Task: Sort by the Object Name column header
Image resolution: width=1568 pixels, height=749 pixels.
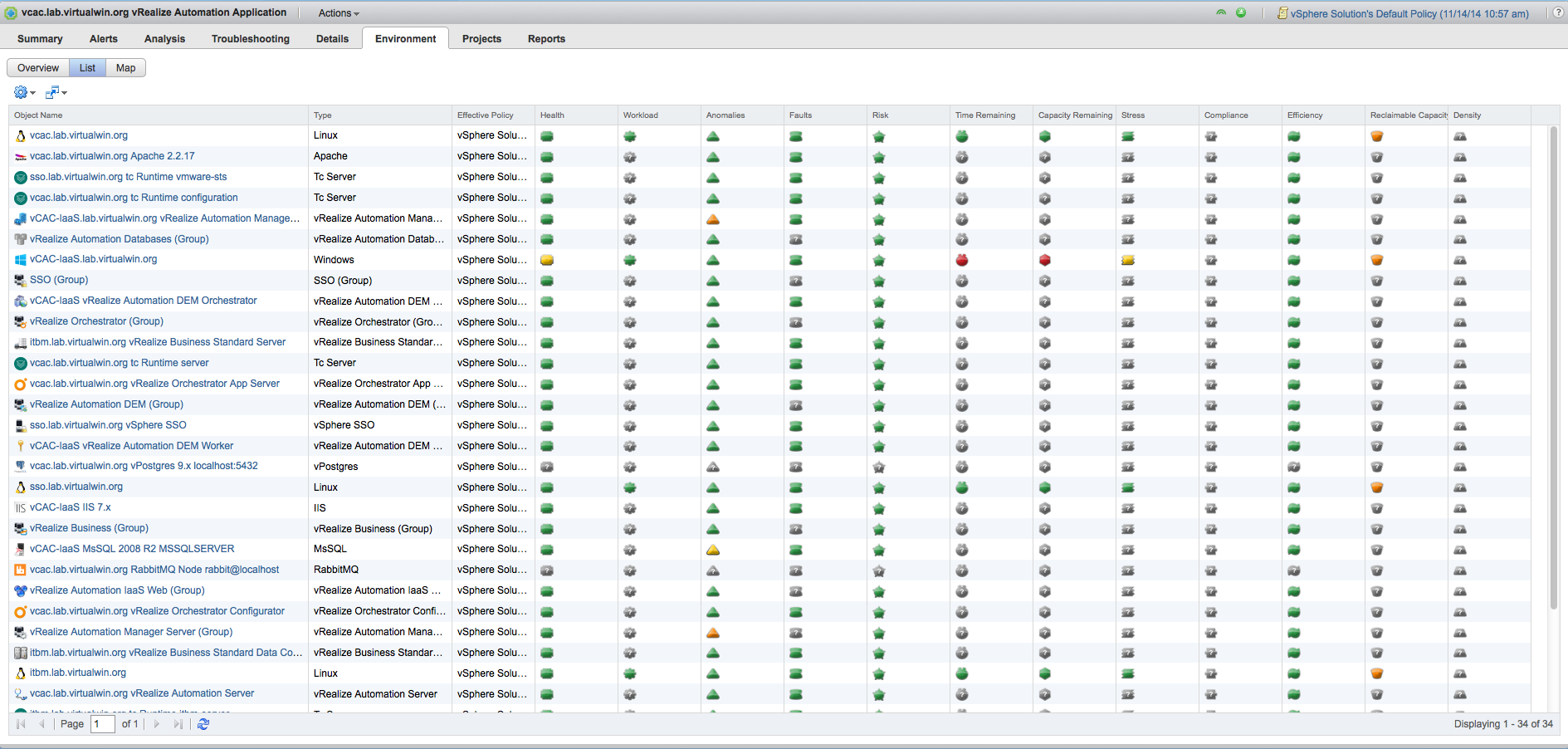Action: (x=159, y=115)
